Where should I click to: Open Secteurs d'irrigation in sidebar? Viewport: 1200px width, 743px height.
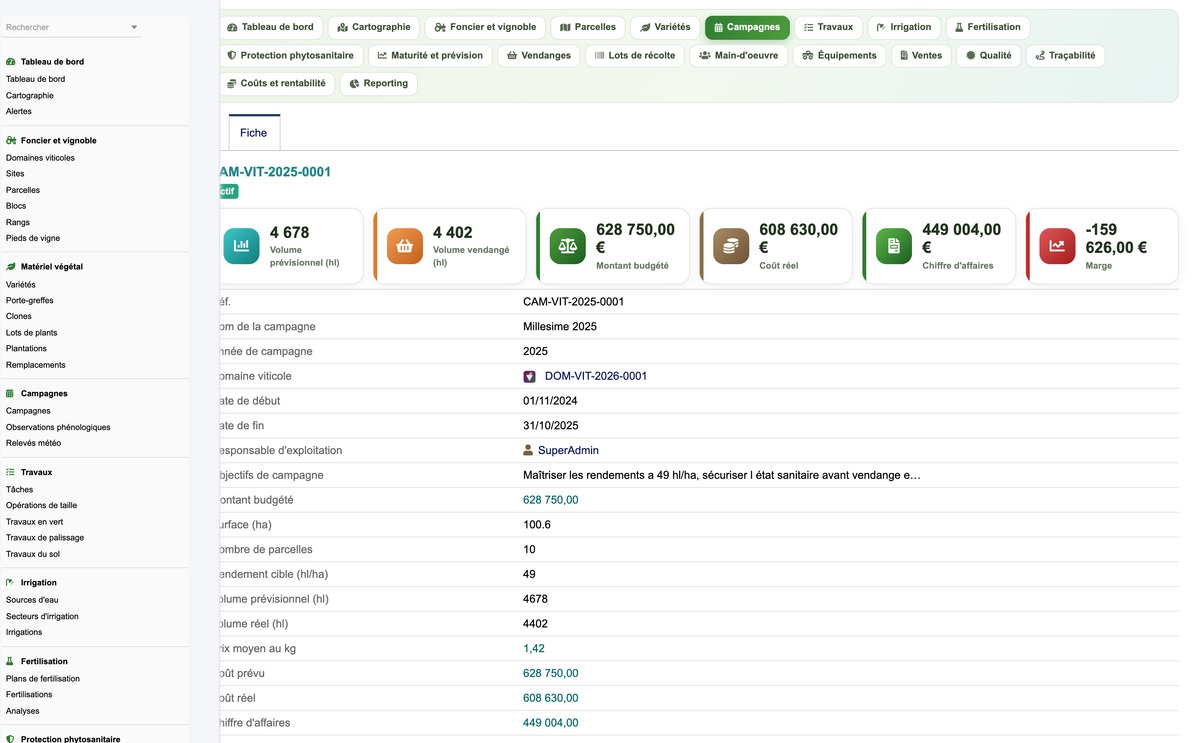pyautogui.click(x=42, y=617)
